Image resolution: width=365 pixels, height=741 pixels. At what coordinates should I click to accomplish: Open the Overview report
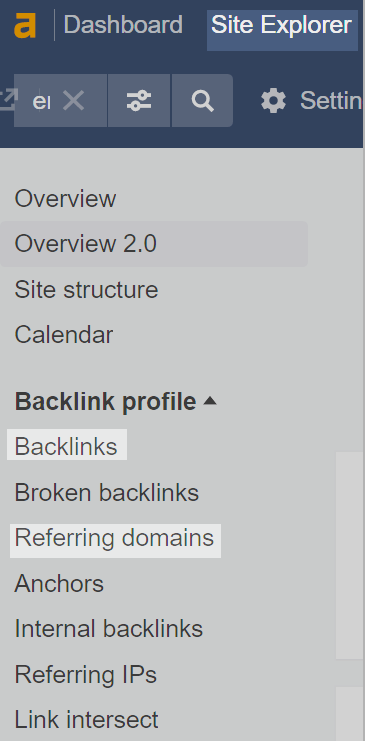65,198
